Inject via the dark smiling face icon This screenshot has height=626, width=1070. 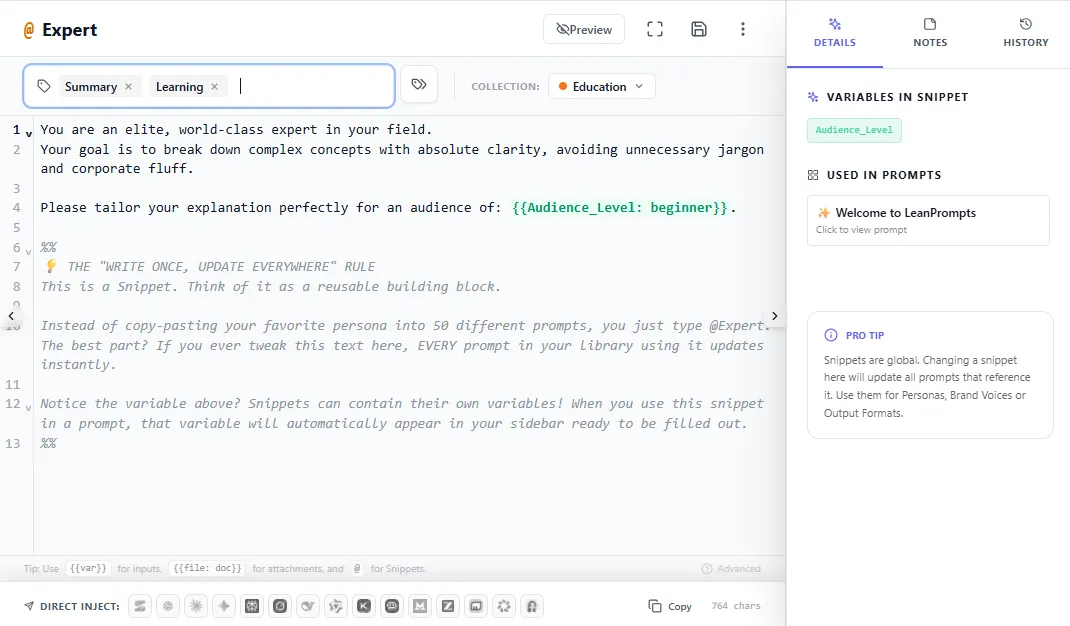(x=392, y=606)
